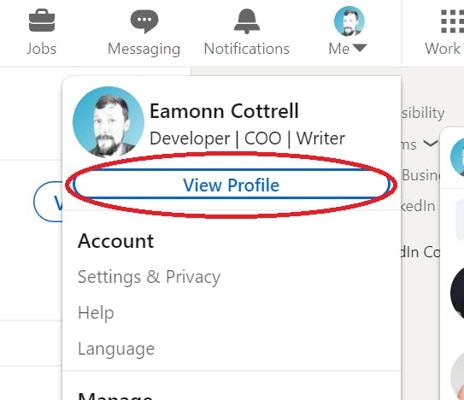This screenshot has width=464, height=400.
Task: Collapse the Me dropdown caret arrow
Action: point(360,48)
